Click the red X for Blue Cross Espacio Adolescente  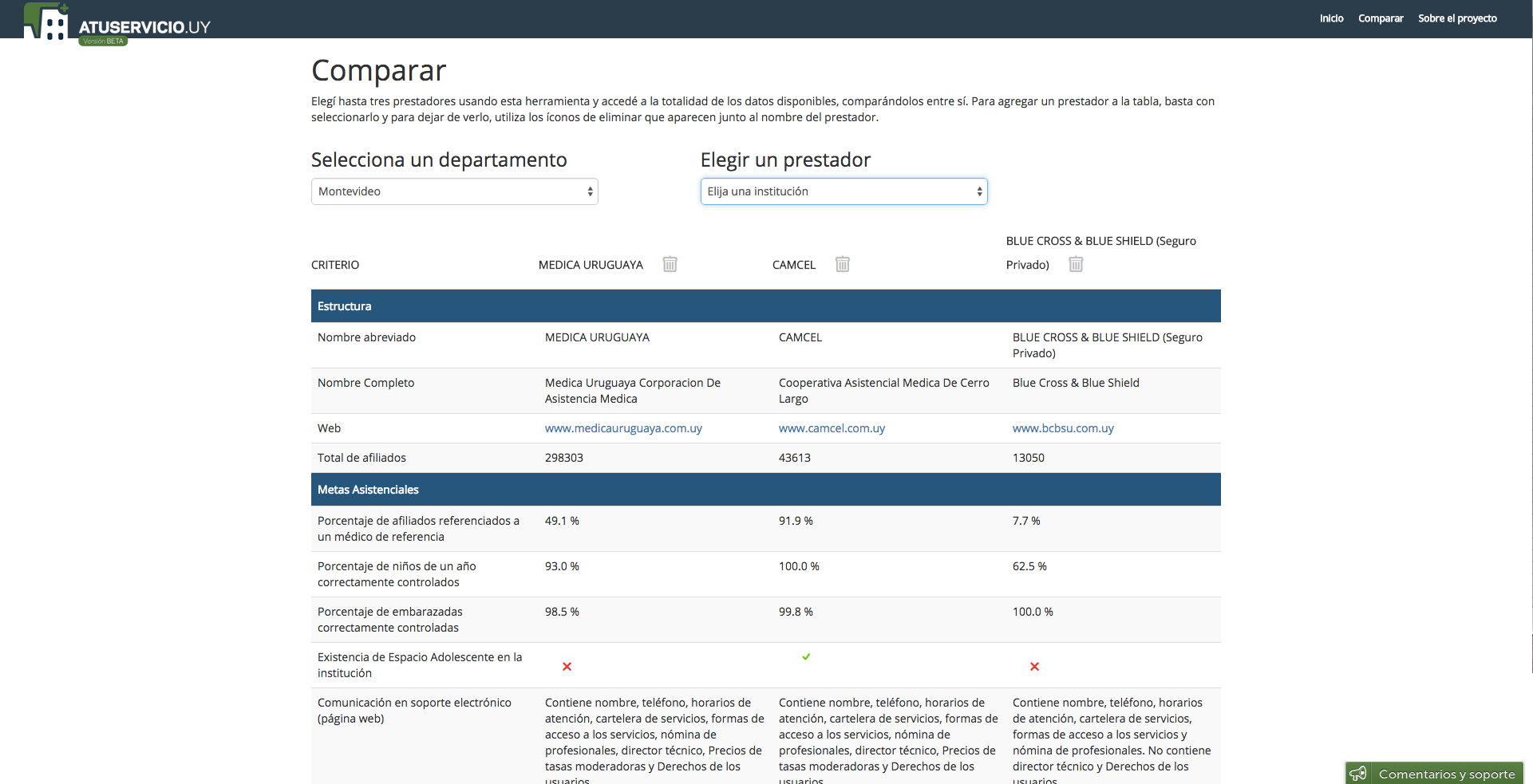coord(1034,666)
